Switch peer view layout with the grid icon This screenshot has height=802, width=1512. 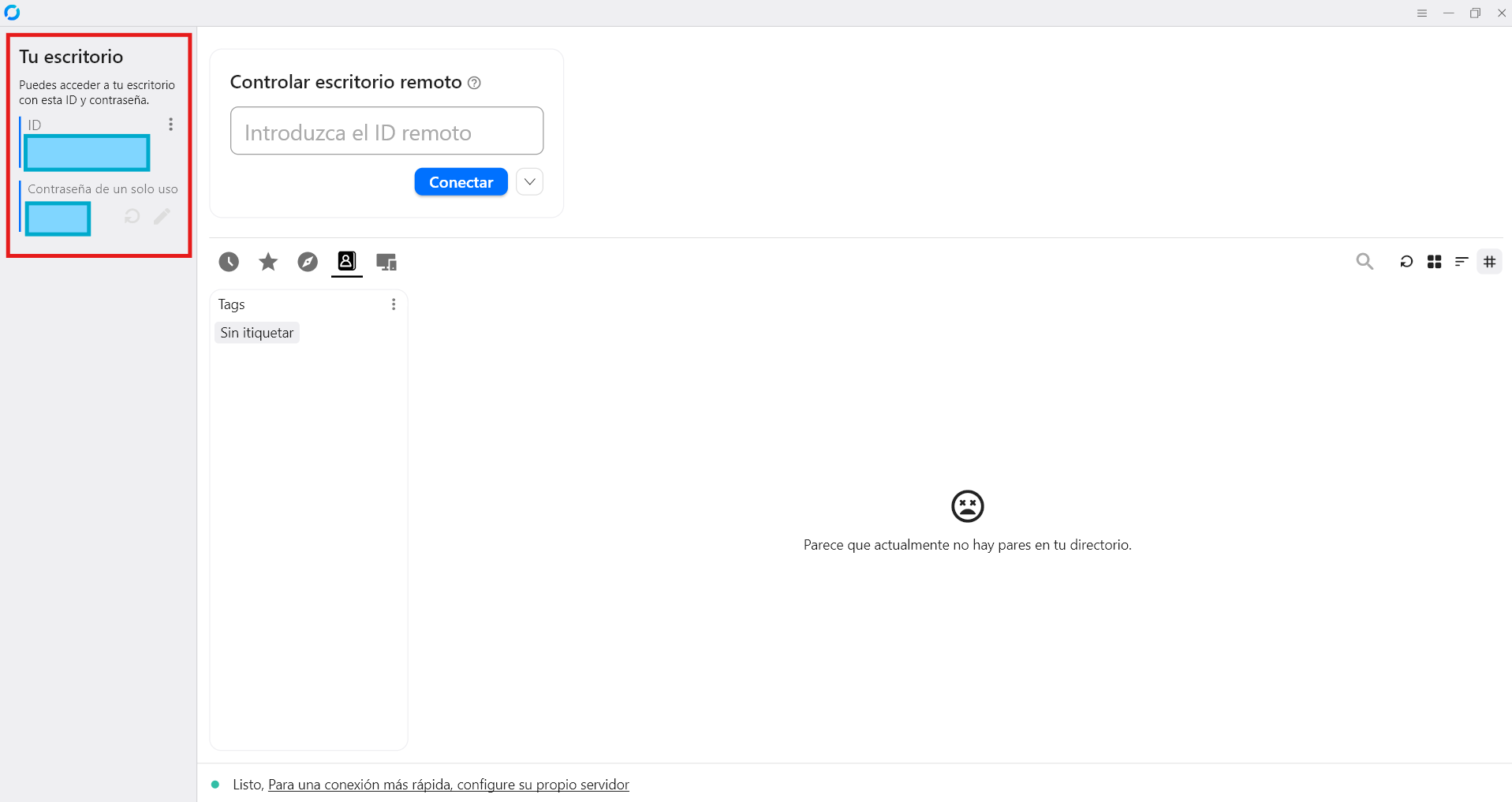point(1435,262)
